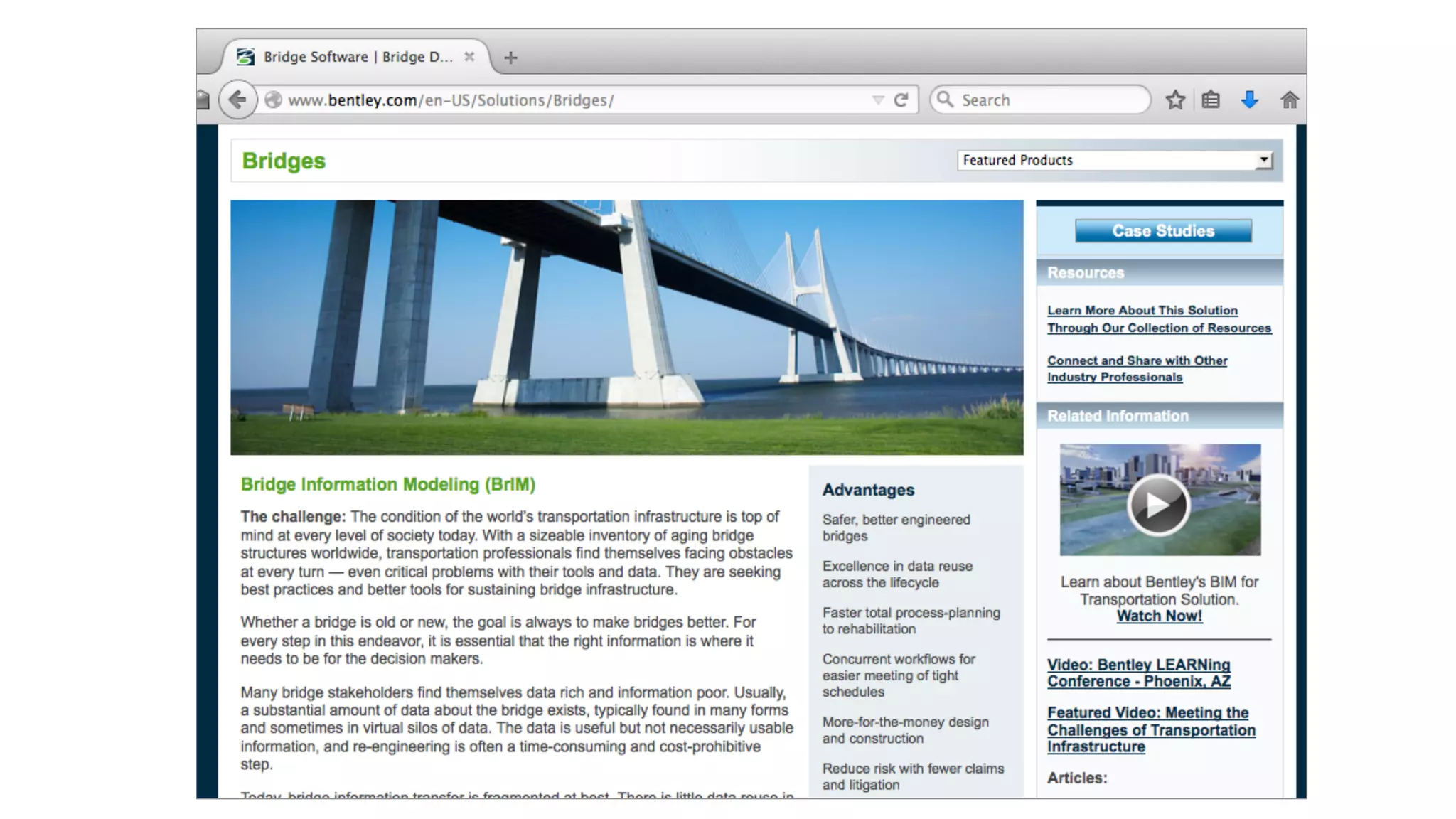Bookmark this page with the star icon
This screenshot has width=1456, height=819.
coord(1174,100)
